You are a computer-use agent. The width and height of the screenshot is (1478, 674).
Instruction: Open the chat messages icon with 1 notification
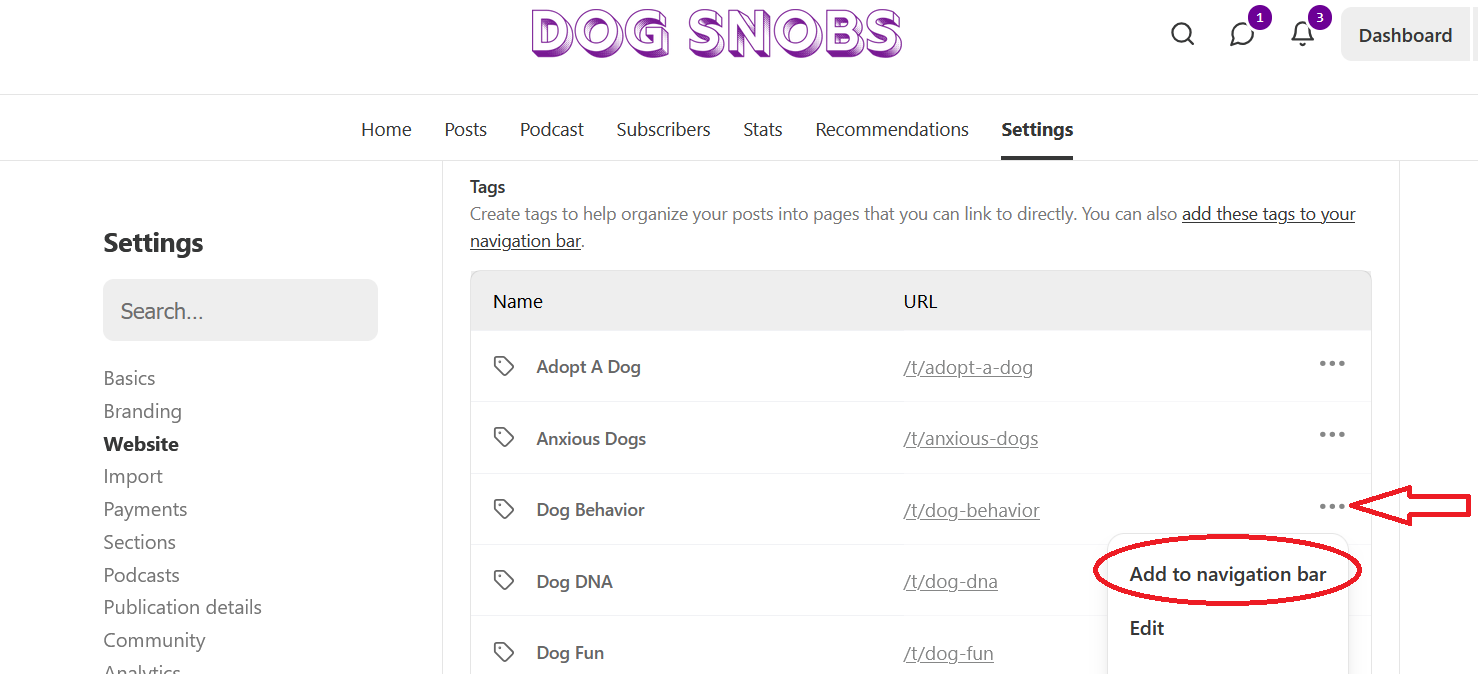point(1243,34)
